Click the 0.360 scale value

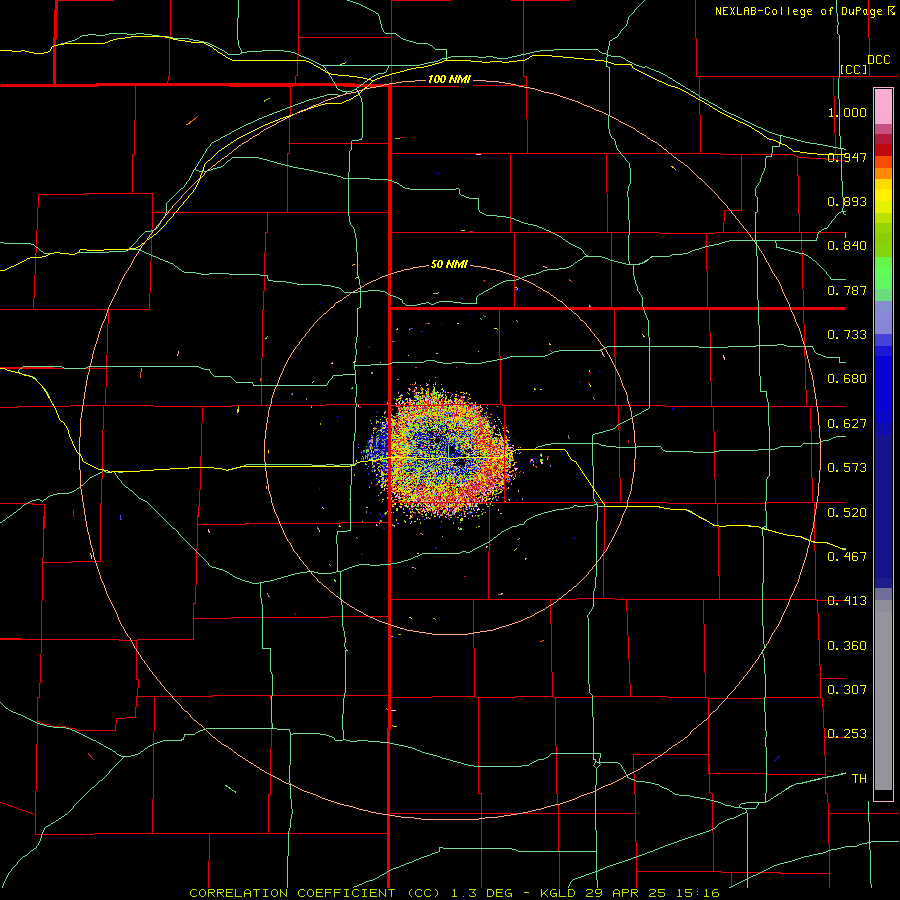coord(847,645)
